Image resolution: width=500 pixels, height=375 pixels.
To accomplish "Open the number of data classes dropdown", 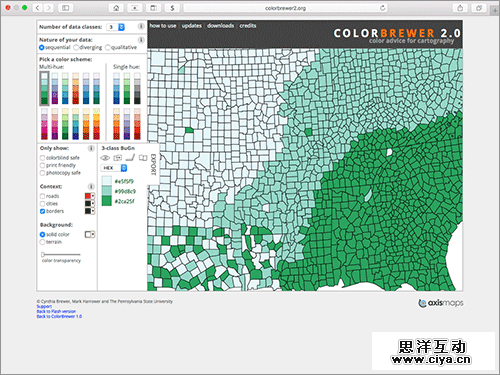I will [x=116, y=27].
